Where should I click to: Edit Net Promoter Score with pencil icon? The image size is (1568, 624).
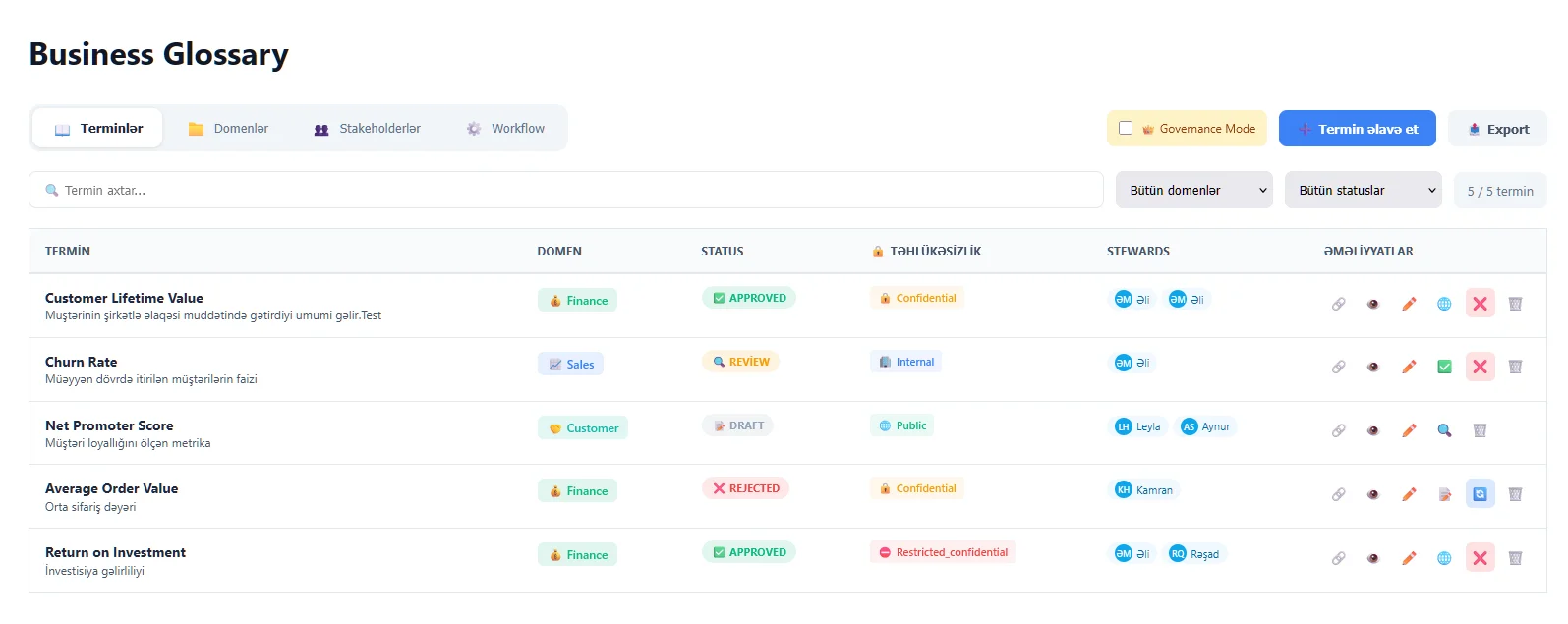(x=1409, y=430)
